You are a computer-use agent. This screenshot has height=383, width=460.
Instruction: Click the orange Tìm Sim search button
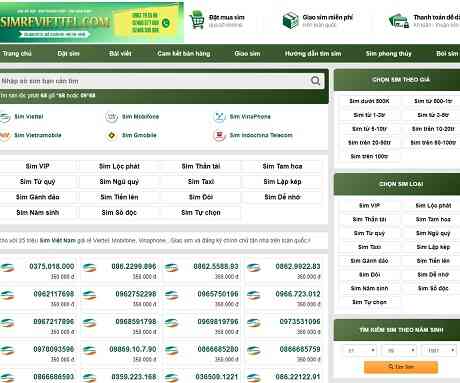pyautogui.click(x=401, y=367)
